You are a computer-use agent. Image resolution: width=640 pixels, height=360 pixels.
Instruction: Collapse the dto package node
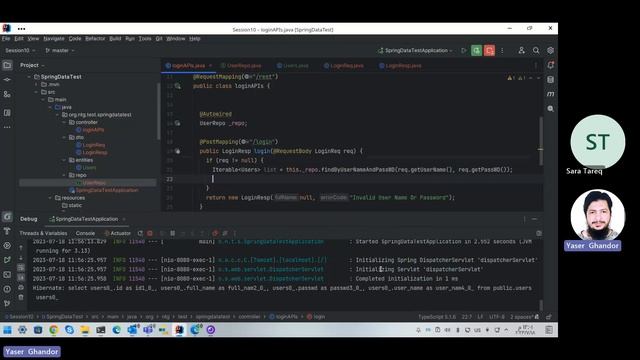point(64,137)
